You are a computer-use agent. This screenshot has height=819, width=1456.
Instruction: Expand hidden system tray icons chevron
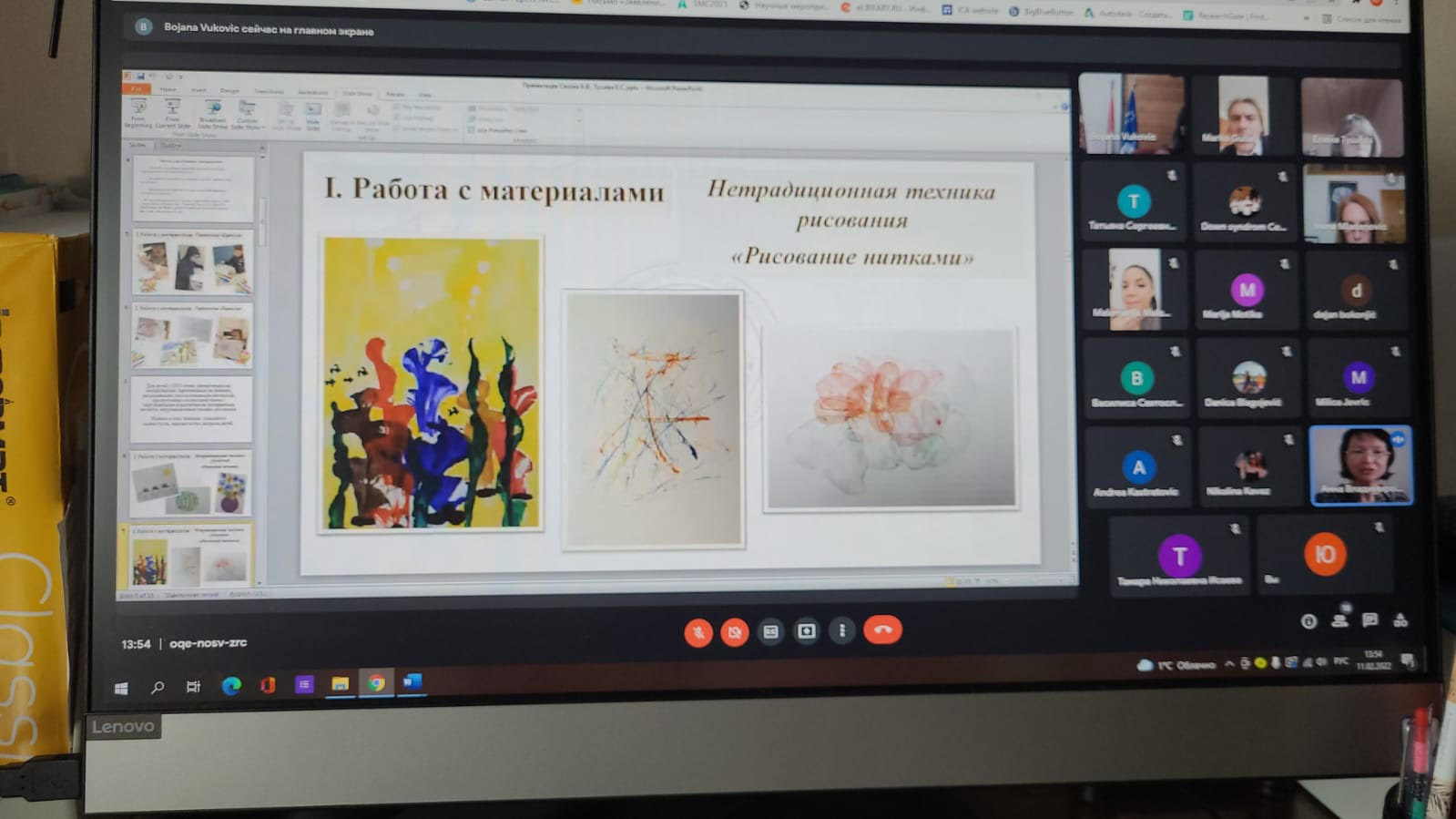[1228, 663]
